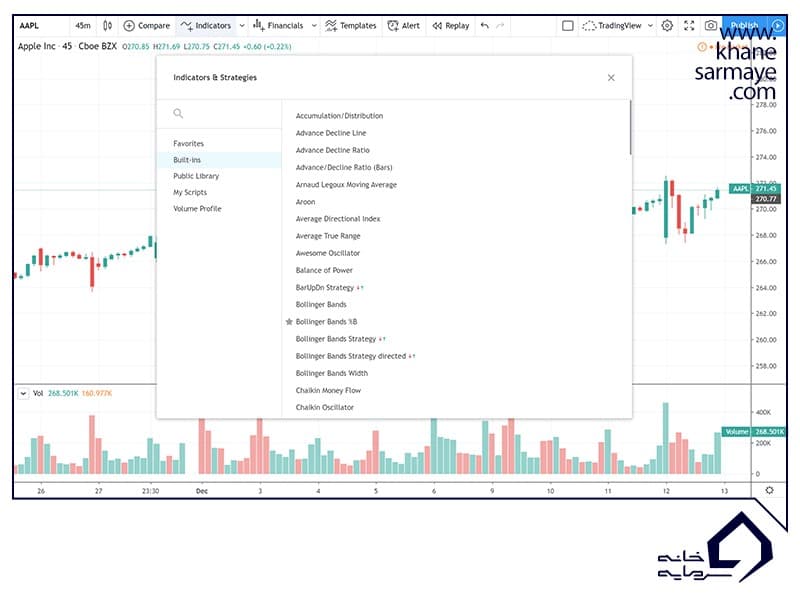Open the Financials toolbar item
The width and height of the screenshot is (800, 600).
(x=278, y=26)
